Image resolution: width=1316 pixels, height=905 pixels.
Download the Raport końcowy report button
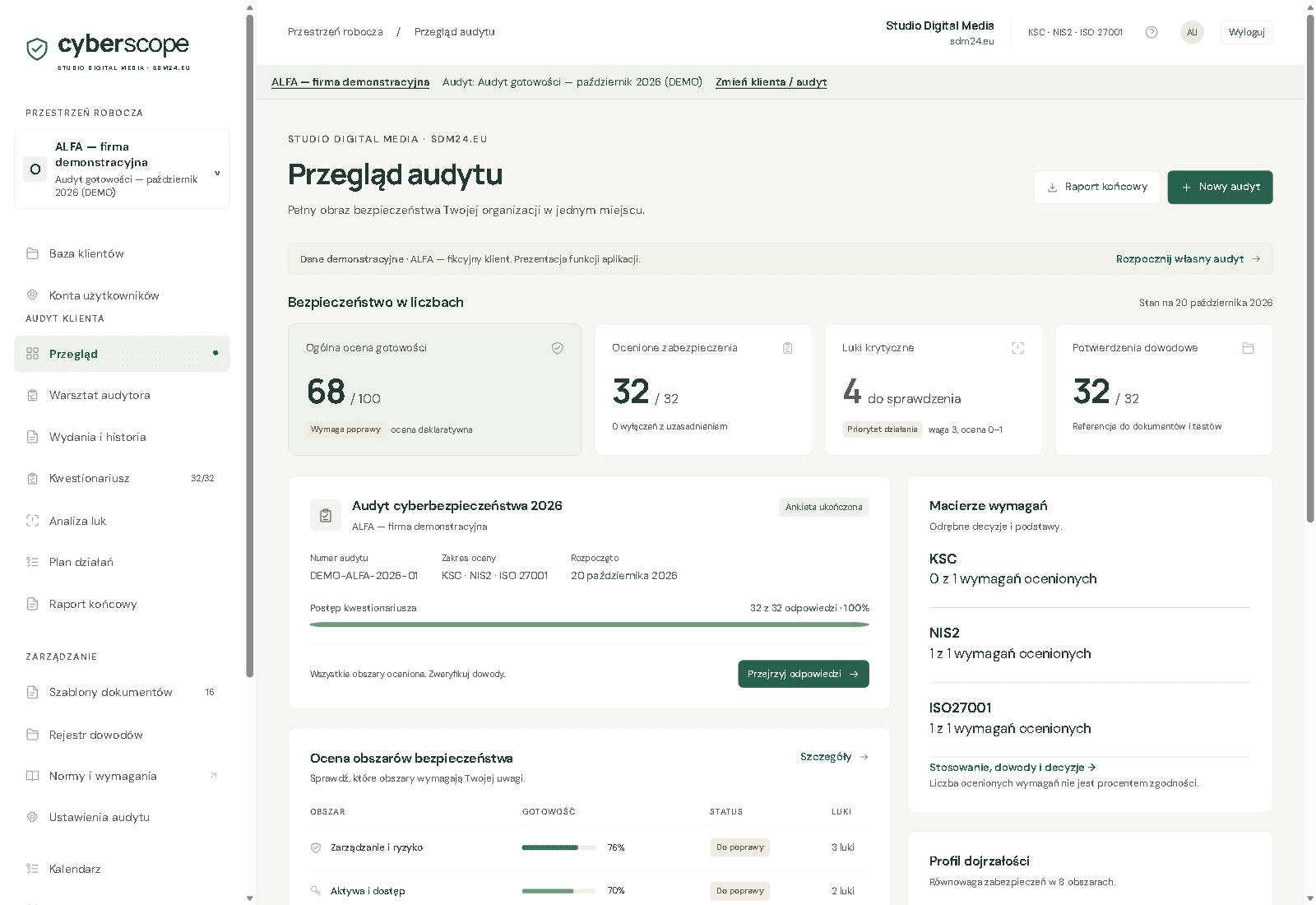(x=1097, y=187)
